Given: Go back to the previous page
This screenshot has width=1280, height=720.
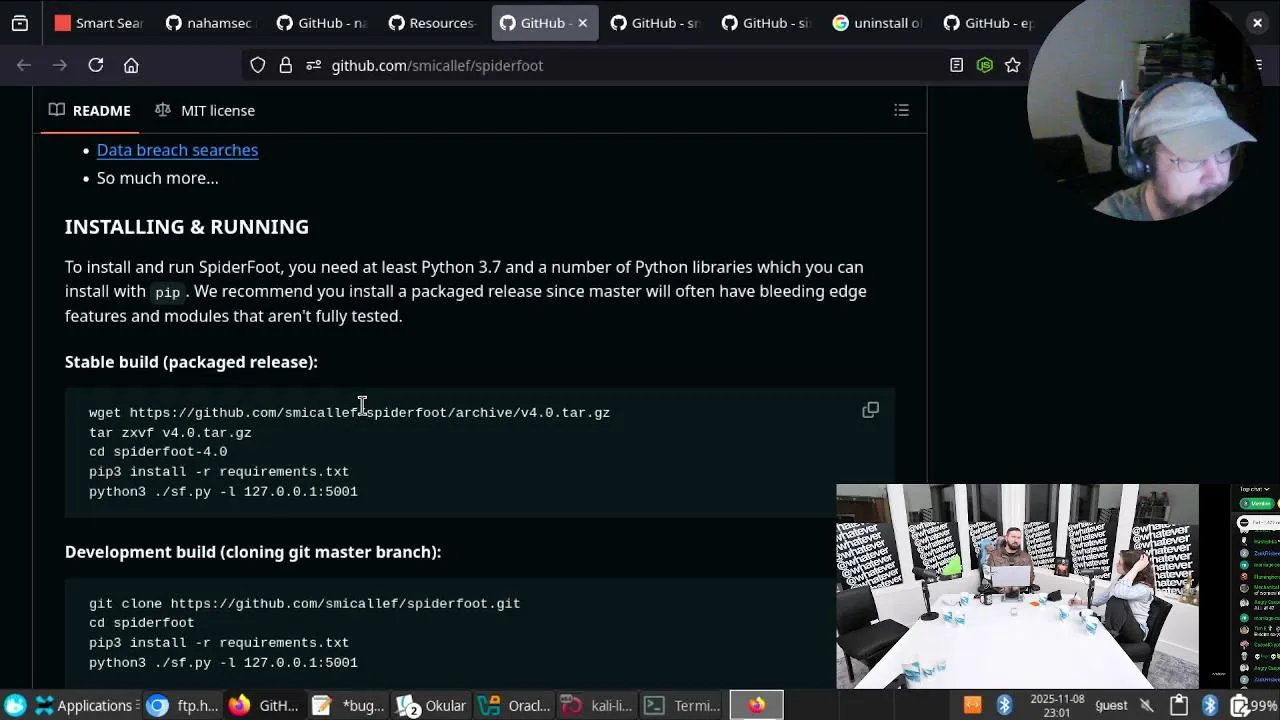Looking at the screenshot, I should 24,65.
